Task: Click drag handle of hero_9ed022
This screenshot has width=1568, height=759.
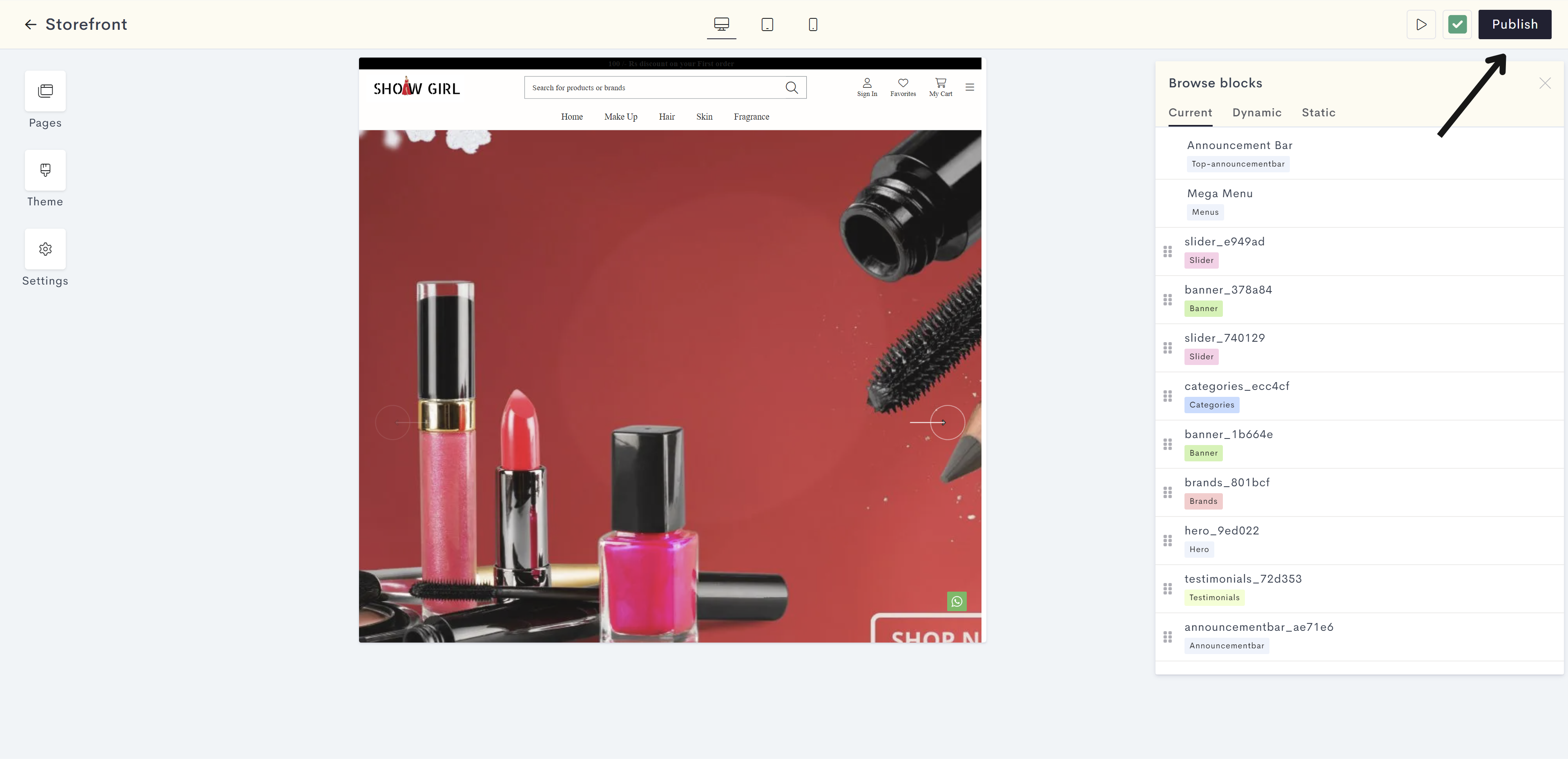Action: 1167,541
